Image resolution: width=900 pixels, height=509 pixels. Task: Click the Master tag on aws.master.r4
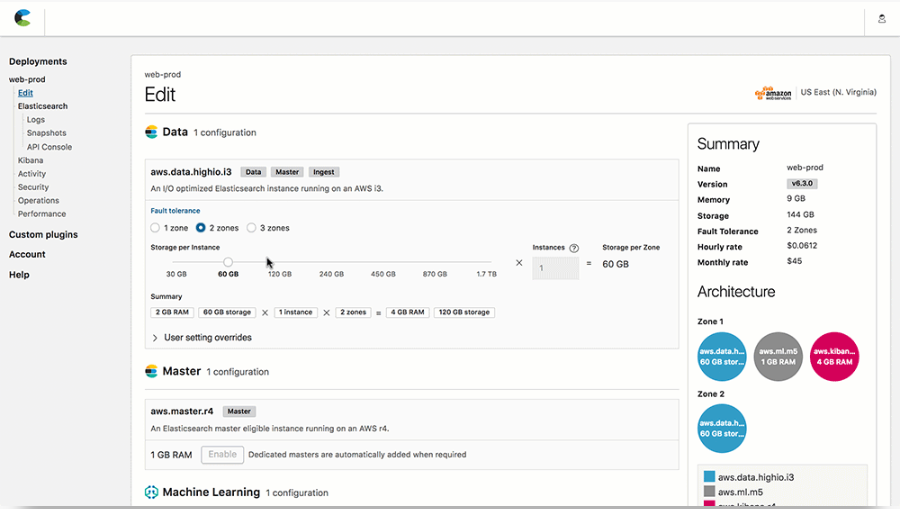(239, 411)
